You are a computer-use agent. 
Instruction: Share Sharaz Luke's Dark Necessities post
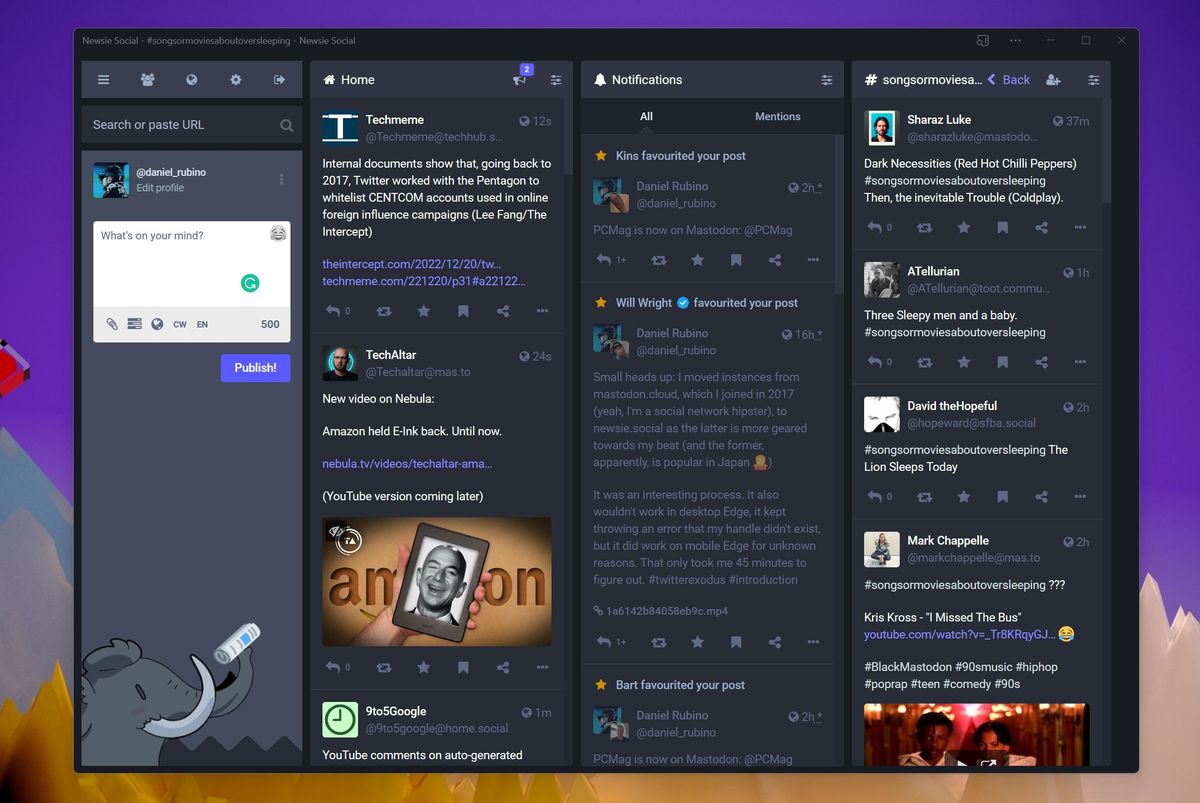1041,227
